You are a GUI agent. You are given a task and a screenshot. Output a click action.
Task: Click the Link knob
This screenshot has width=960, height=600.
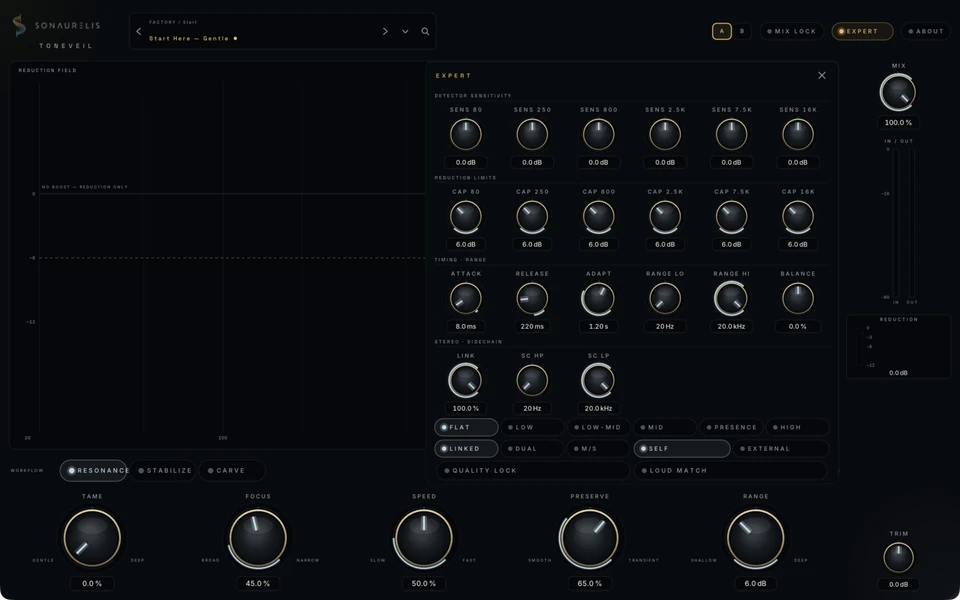tap(466, 380)
